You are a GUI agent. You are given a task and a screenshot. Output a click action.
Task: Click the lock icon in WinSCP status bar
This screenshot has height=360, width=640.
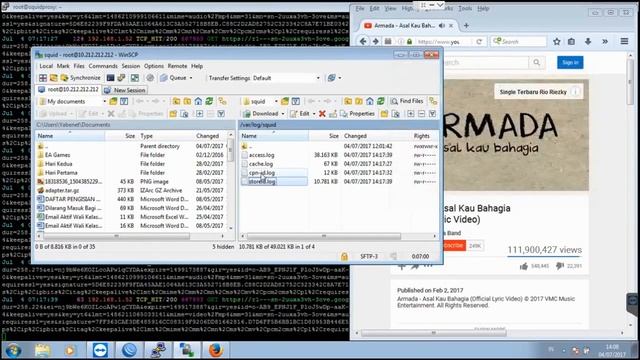click(344, 256)
